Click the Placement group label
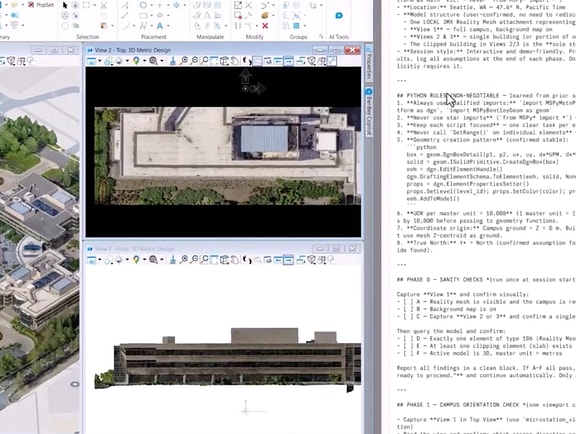576x434 pixels. (154, 37)
